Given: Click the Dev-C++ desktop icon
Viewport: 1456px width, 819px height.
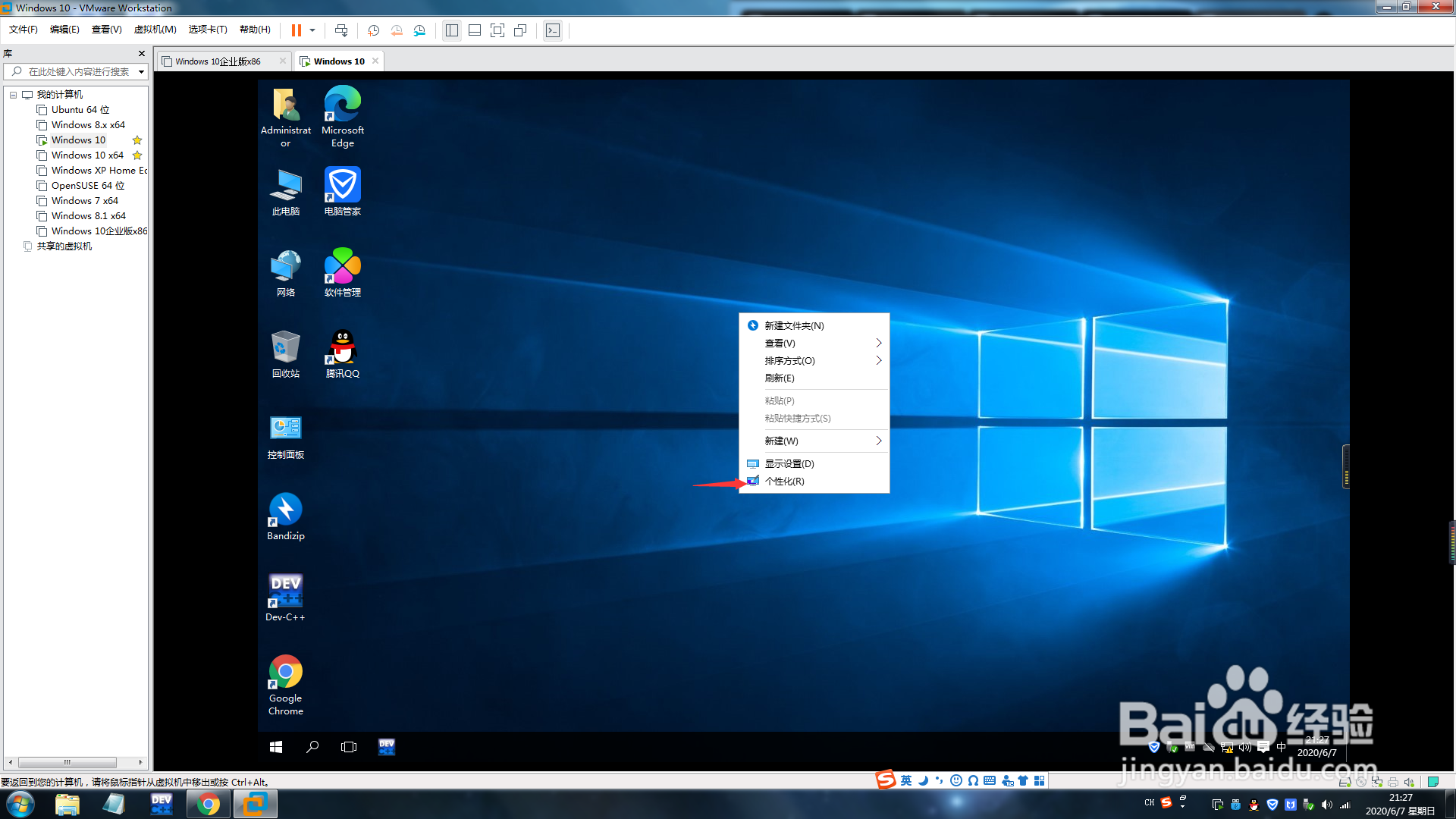Looking at the screenshot, I should coord(286,598).
